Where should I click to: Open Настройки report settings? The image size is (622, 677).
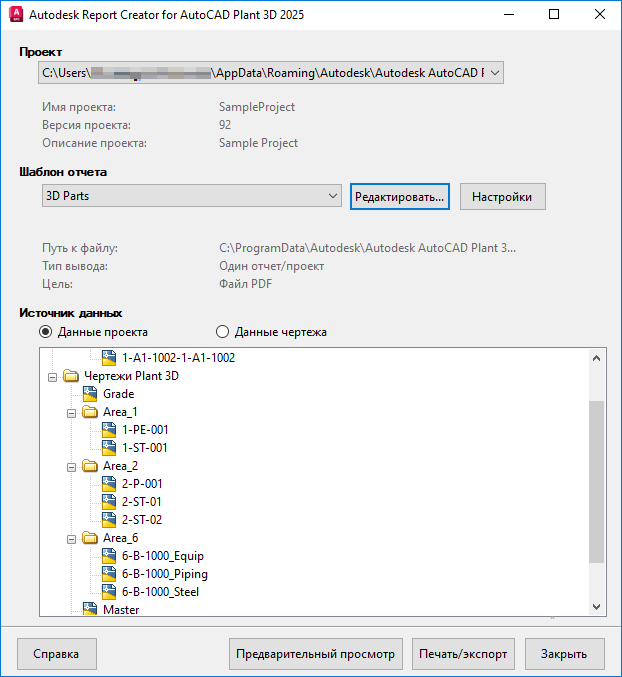click(502, 196)
